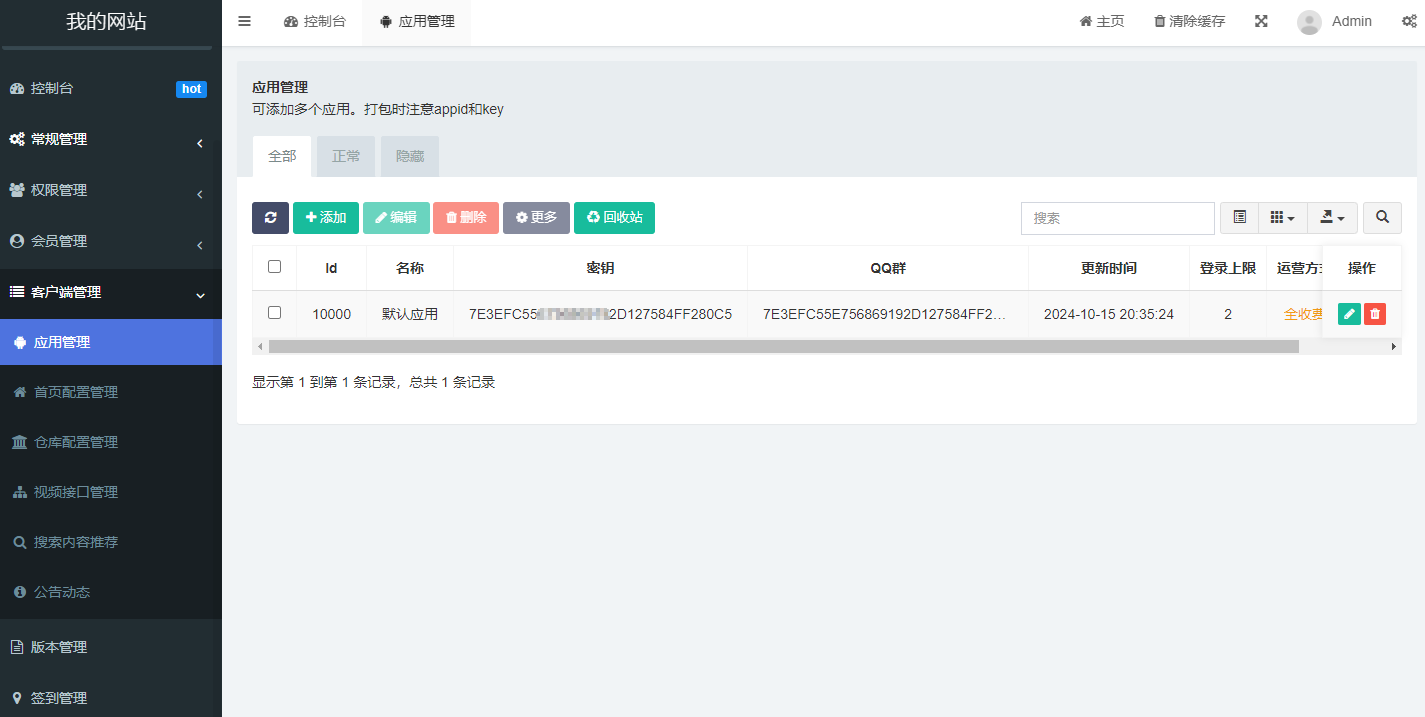Open the column visibility dropdown
The height and width of the screenshot is (717, 1425).
click(1283, 217)
